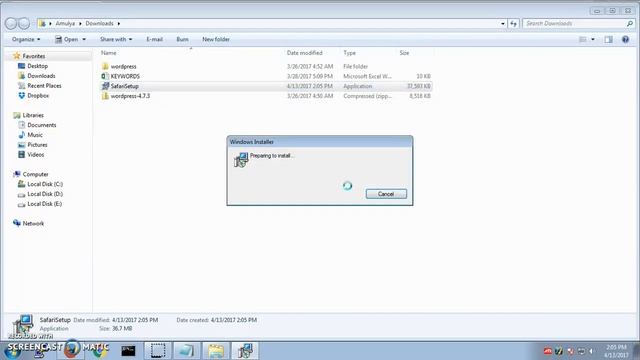Sort files by Size column
The height and width of the screenshot is (360, 640).
404,53
